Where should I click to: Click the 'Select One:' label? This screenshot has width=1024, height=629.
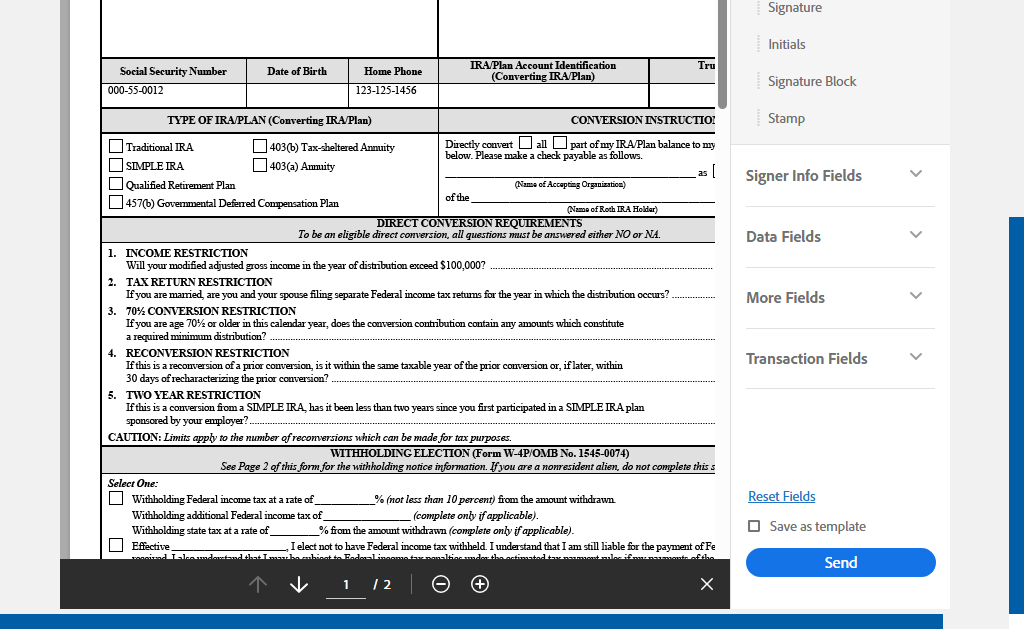pos(133,483)
